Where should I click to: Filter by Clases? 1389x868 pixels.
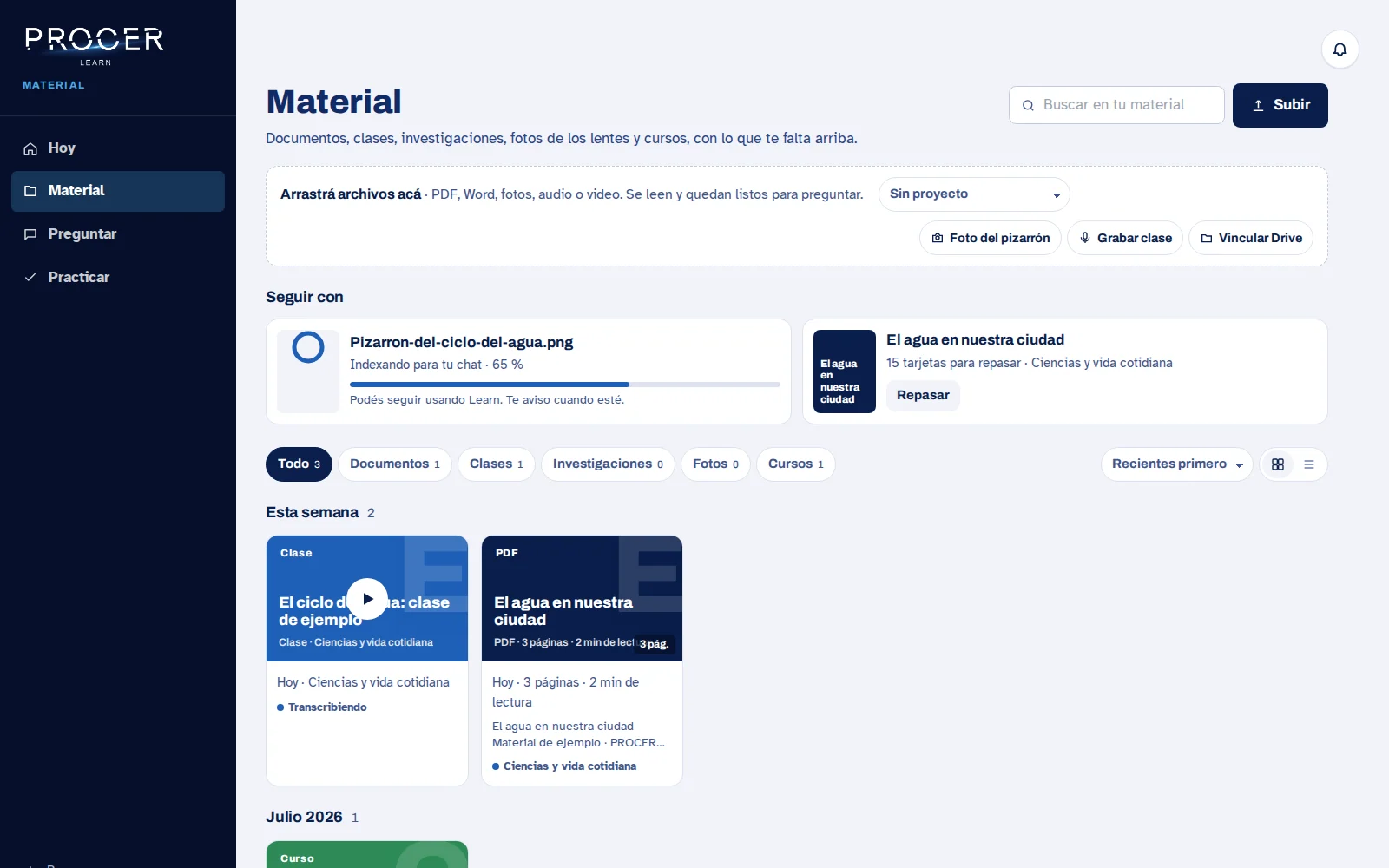click(x=497, y=464)
